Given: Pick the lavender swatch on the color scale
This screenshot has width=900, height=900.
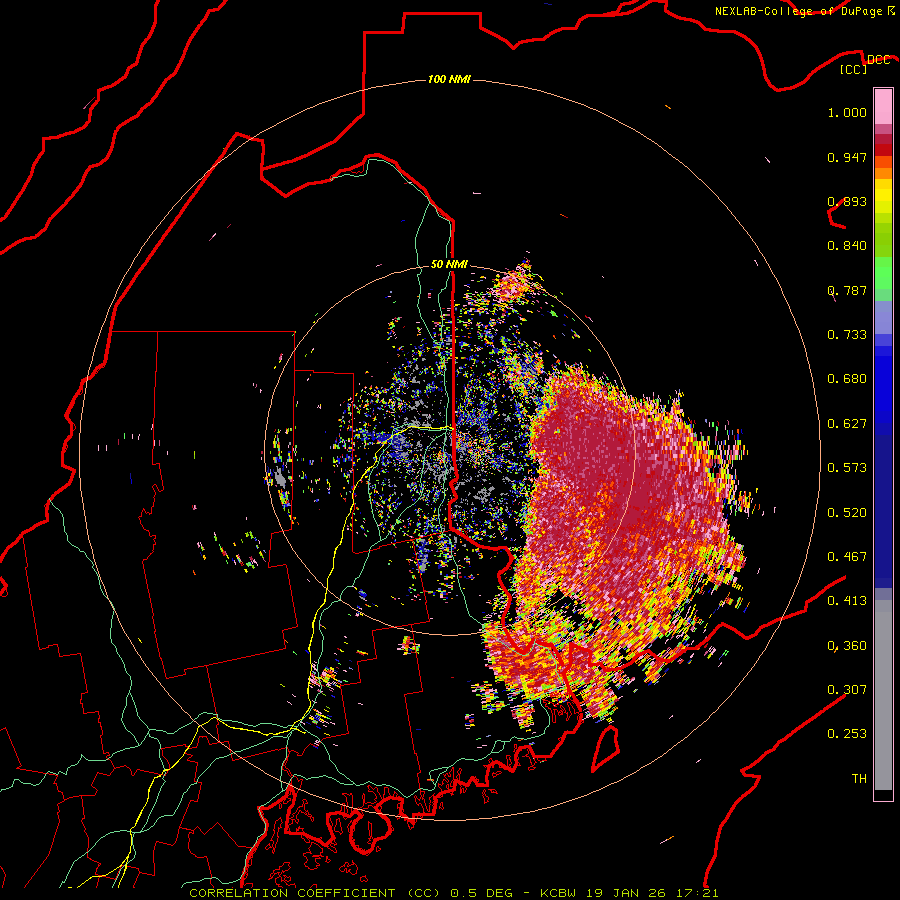Looking at the screenshot, I should point(883,317).
